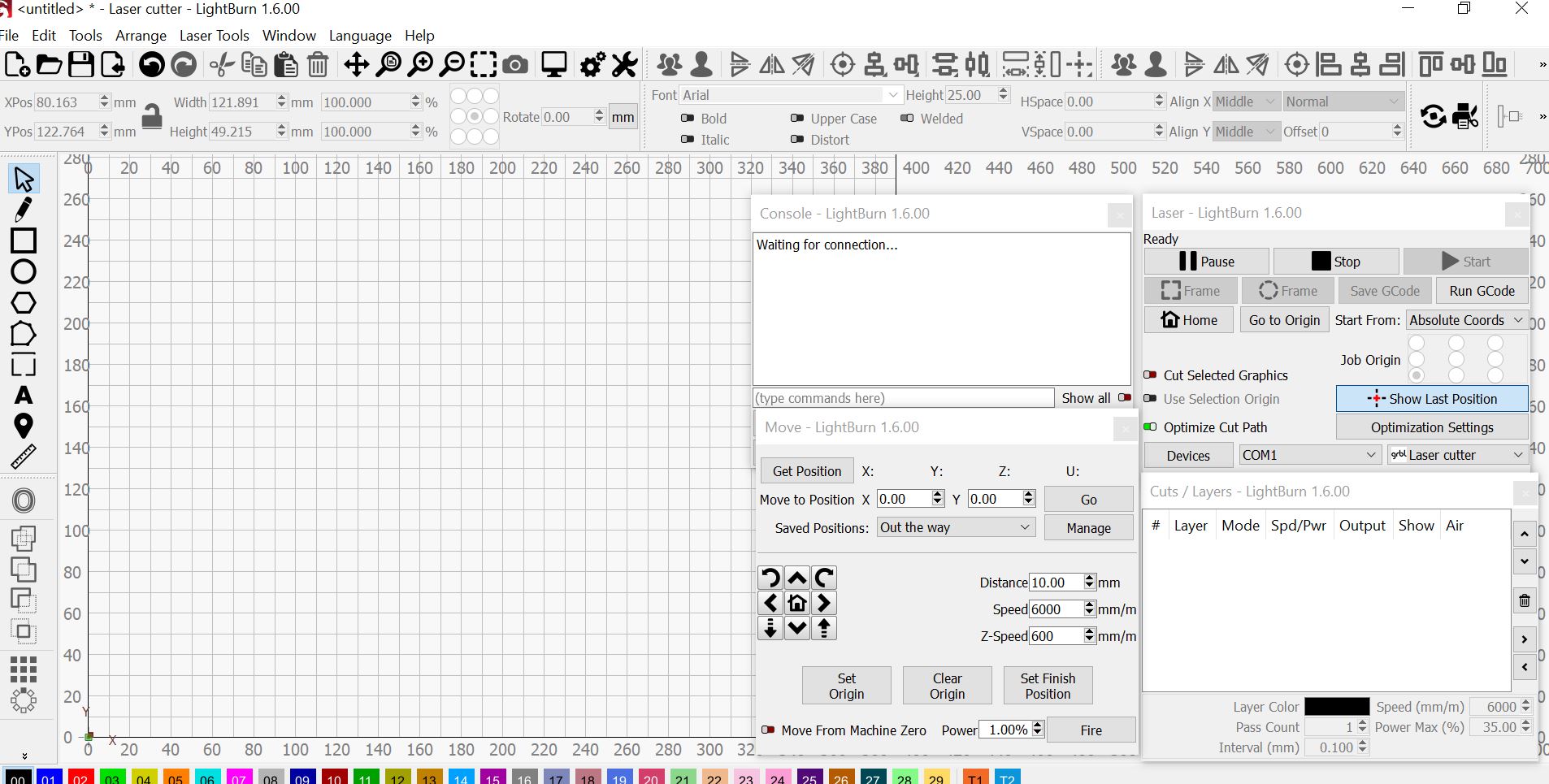Choose the Ellipse drawing tool
This screenshot has height=784, width=1549.
[x=24, y=272]
